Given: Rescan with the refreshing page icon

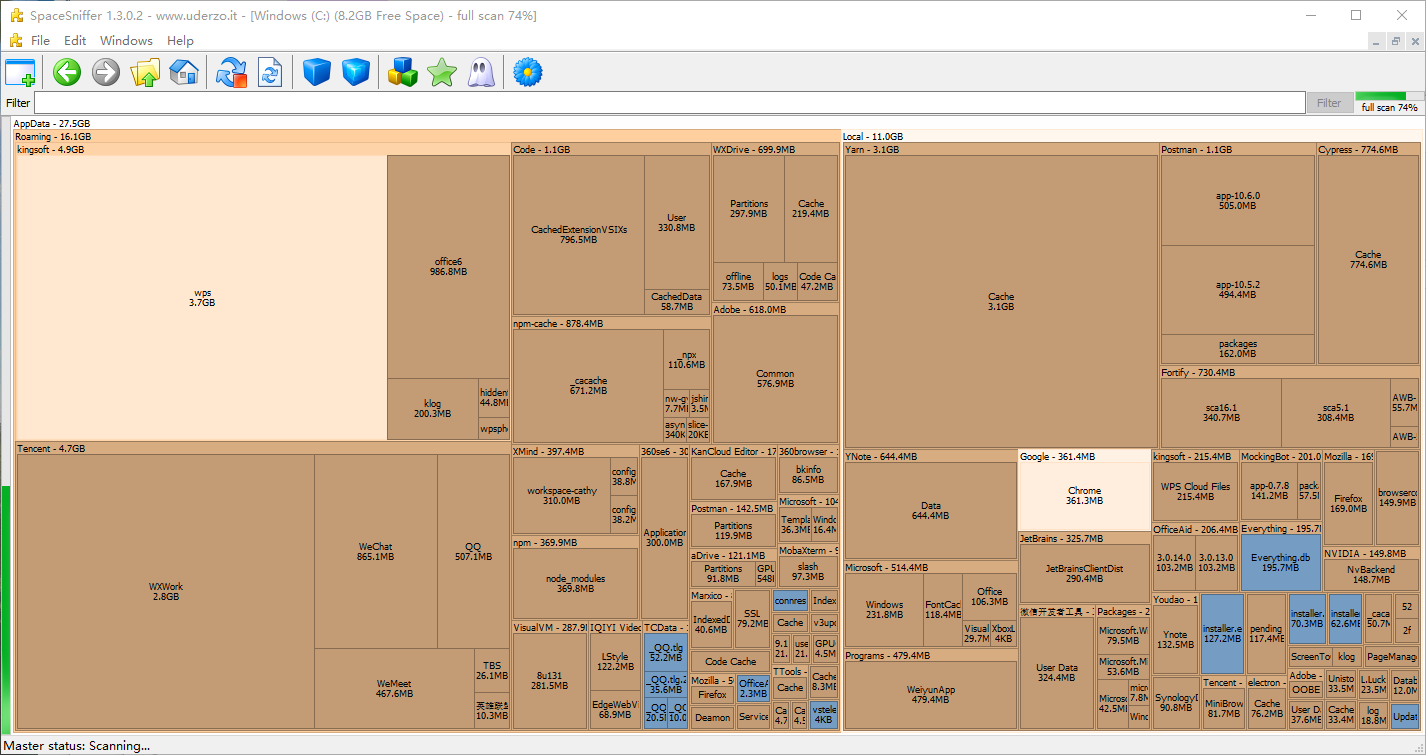Looking at the screenshot, I should click(x=270, y=72).
